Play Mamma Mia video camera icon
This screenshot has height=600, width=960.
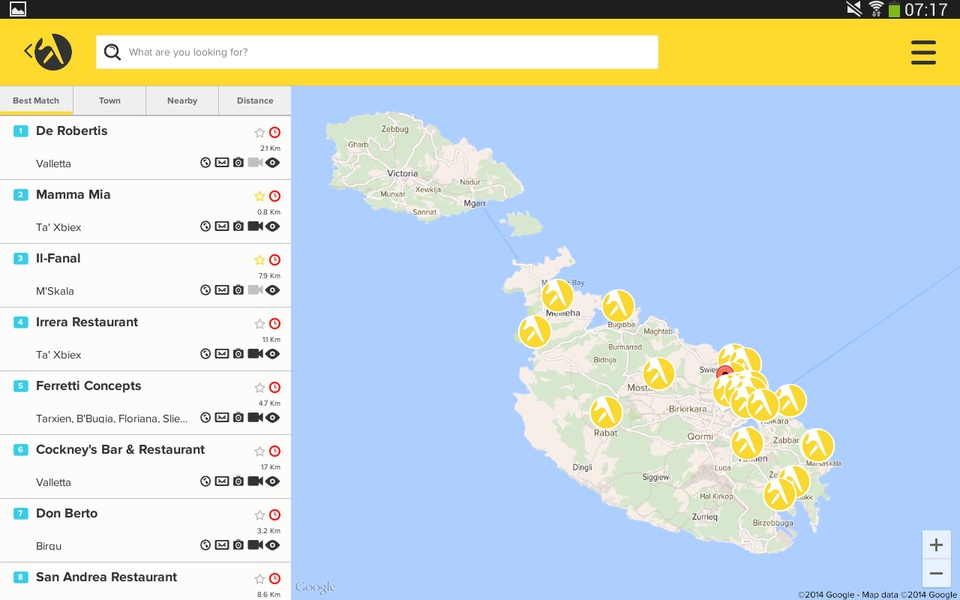pyautogui.click(x=255, y=226)
